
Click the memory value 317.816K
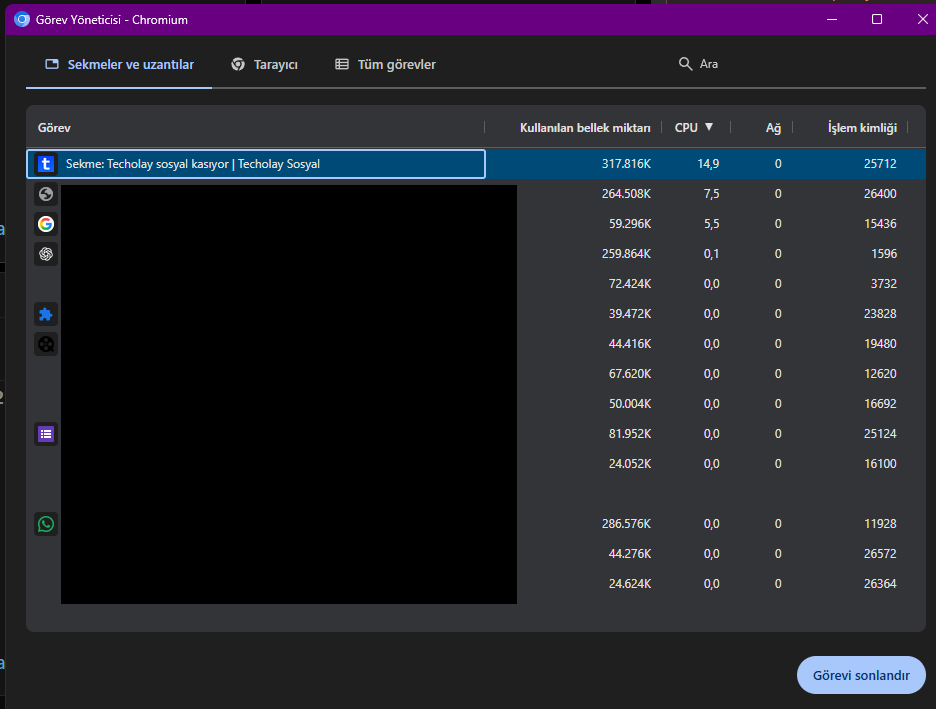coord(626,164)
